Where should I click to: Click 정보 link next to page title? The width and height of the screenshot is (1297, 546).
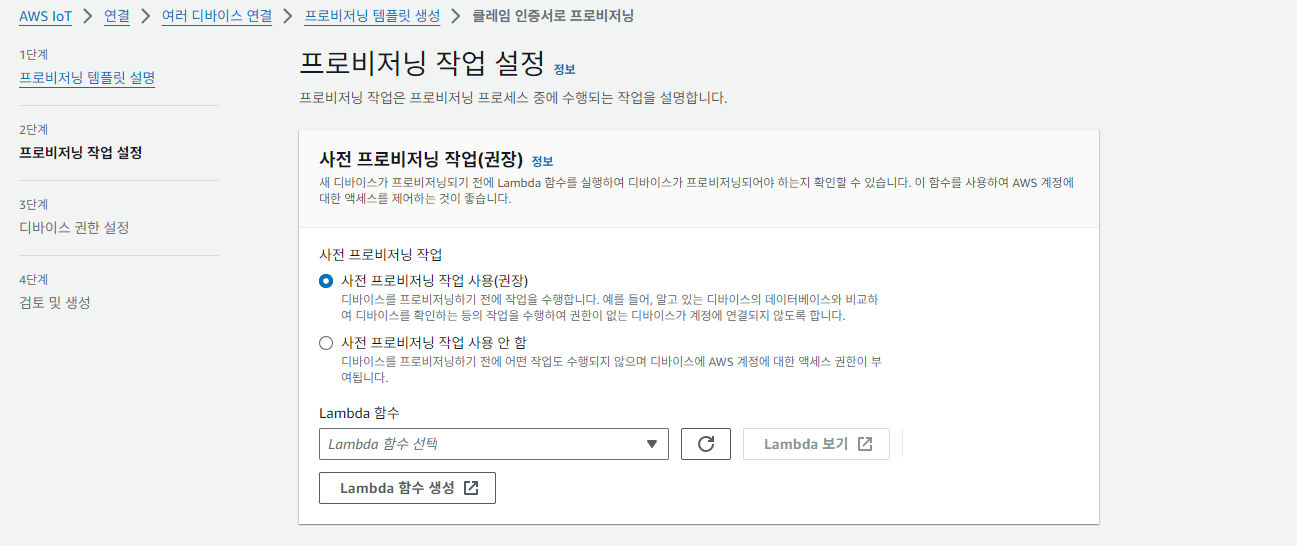pyautogui.click(x=565, y=69)
